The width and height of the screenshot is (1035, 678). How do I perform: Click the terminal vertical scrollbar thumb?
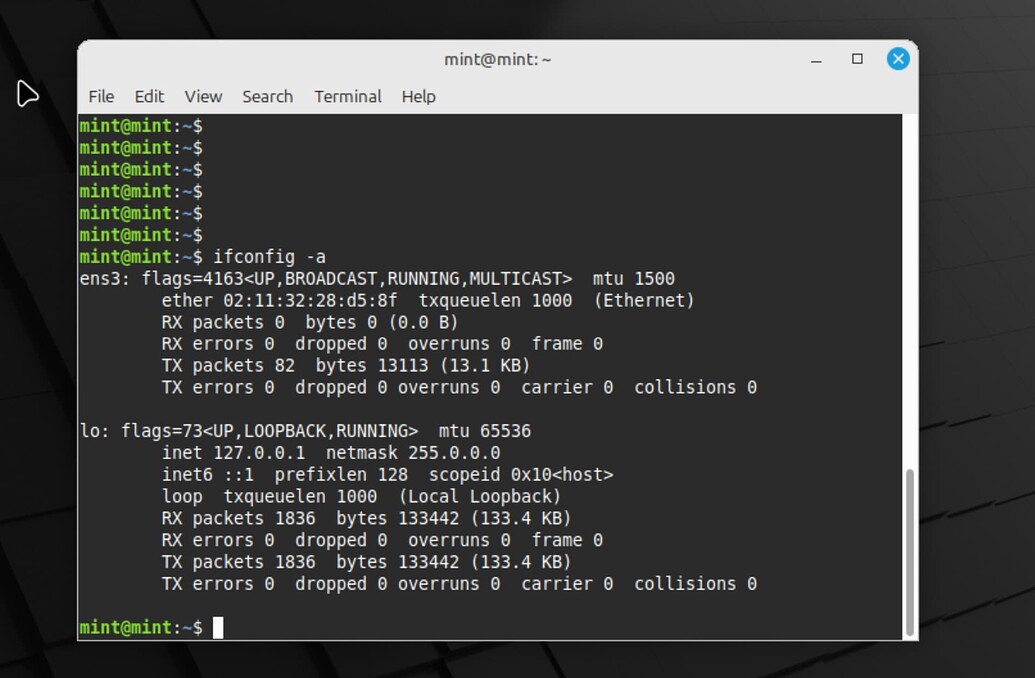pyautogui.click(x=910, y=552)
